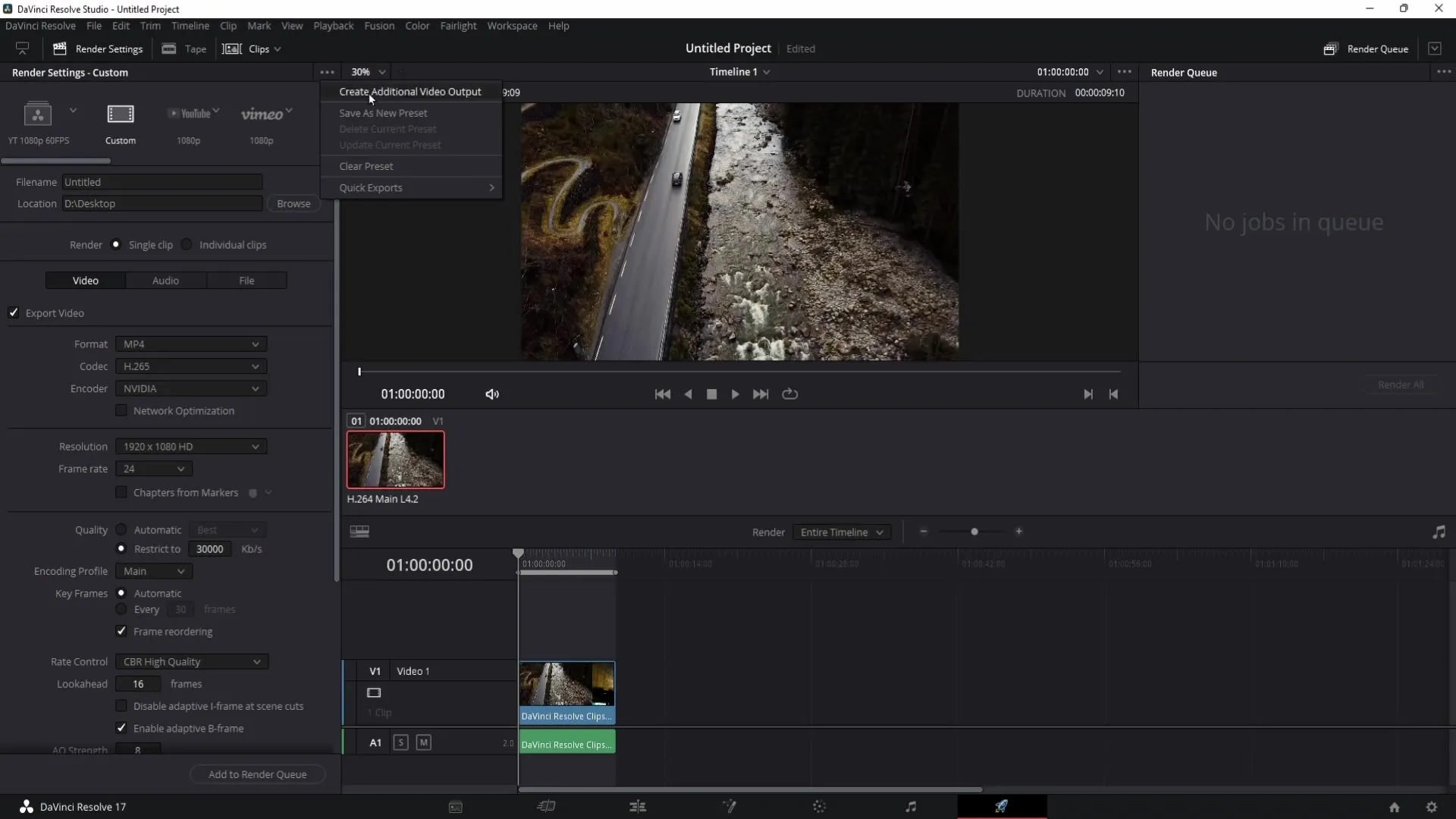Image resolution: width=1456 pixels, height=819 pixels.
Task: Open Rate Control CBR High Quality dropdown
Action: point(192,662)
